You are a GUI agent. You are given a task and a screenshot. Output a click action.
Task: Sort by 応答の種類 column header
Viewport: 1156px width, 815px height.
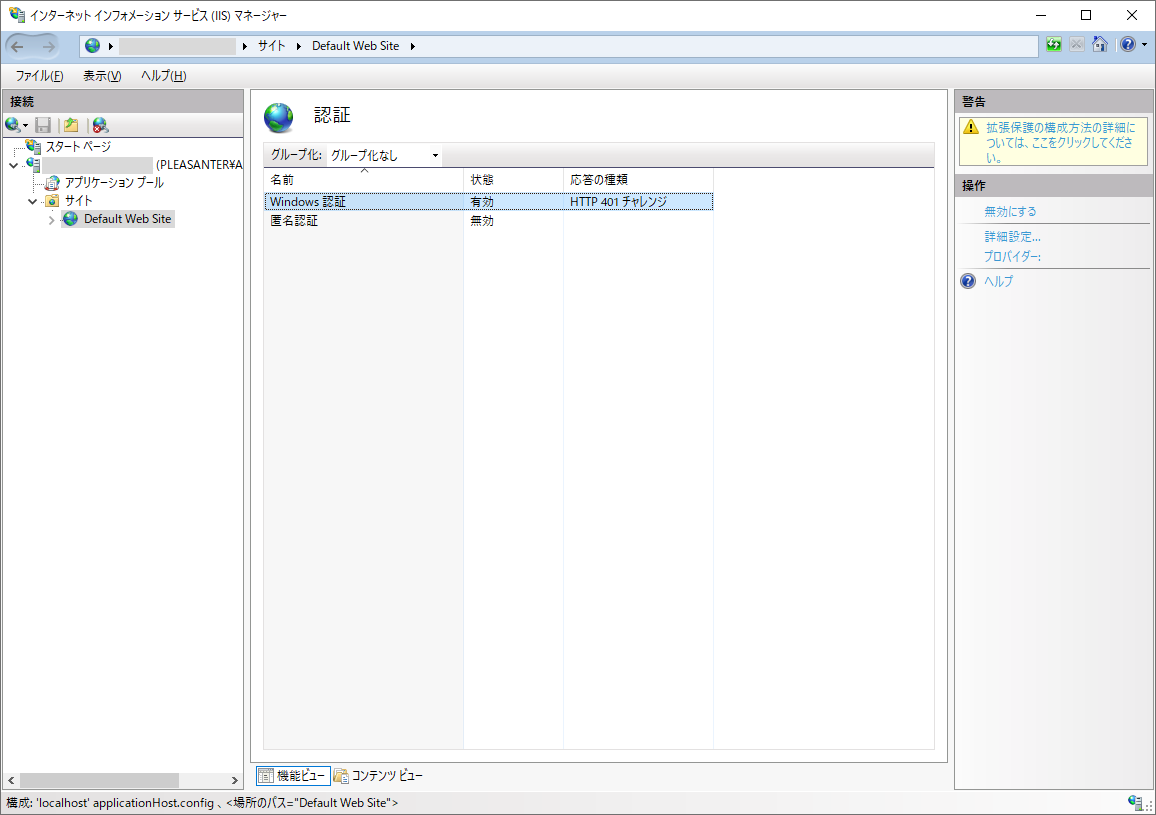(638, 179)
